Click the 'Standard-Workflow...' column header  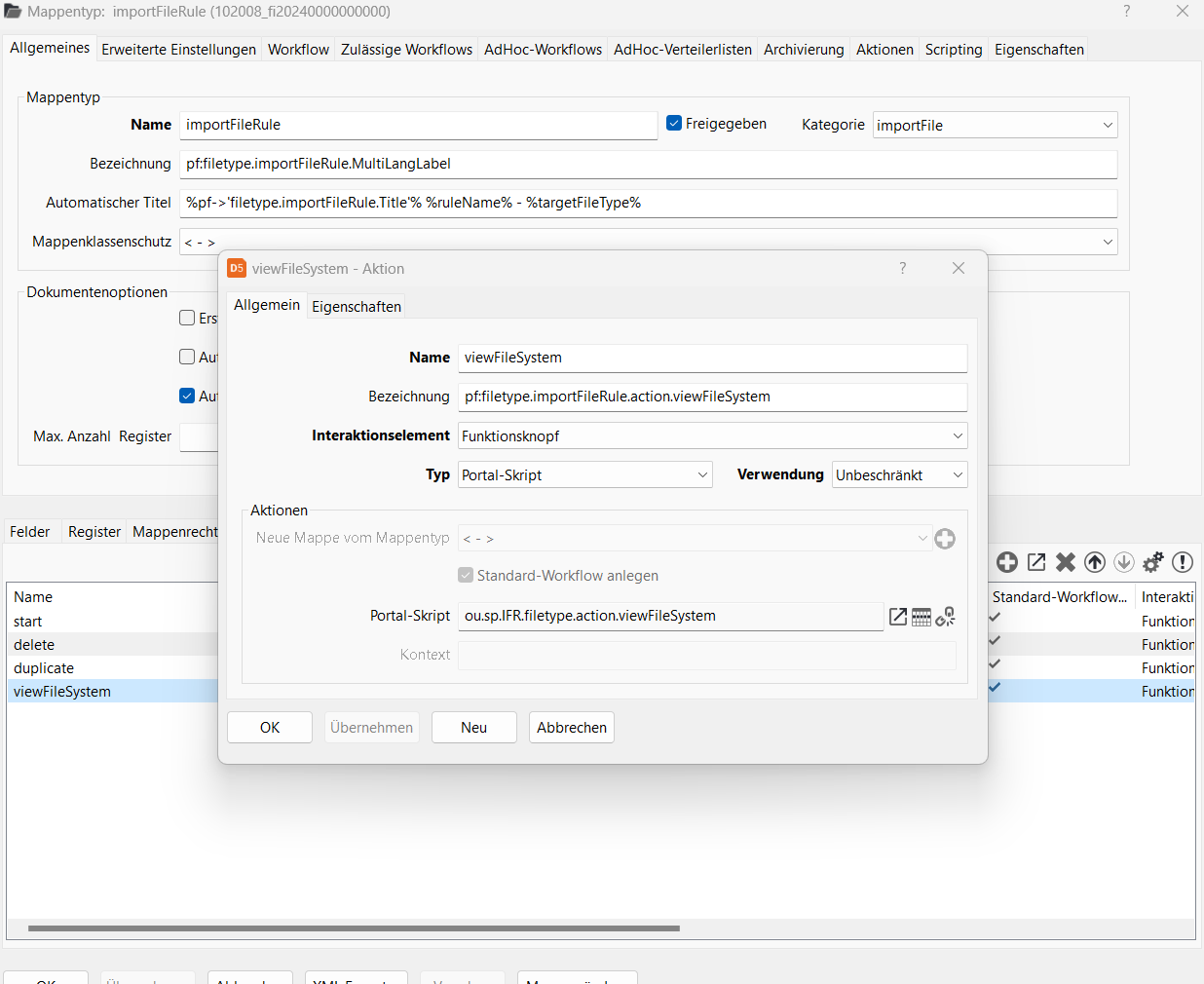(1060, 597)
